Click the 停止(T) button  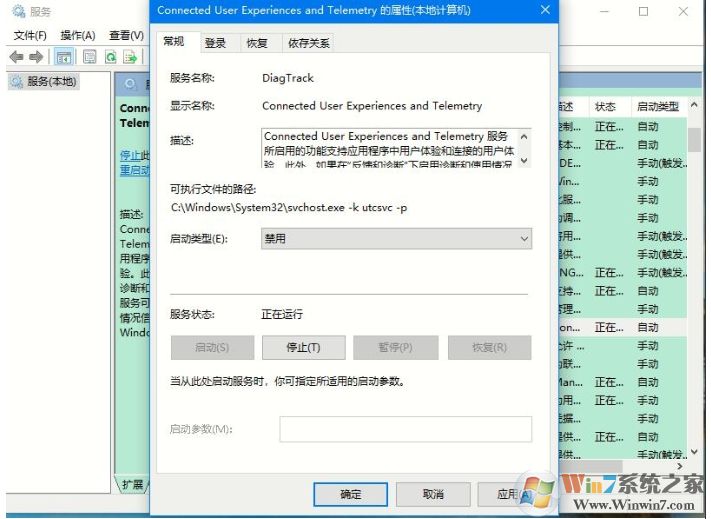[x=303, y=347]
